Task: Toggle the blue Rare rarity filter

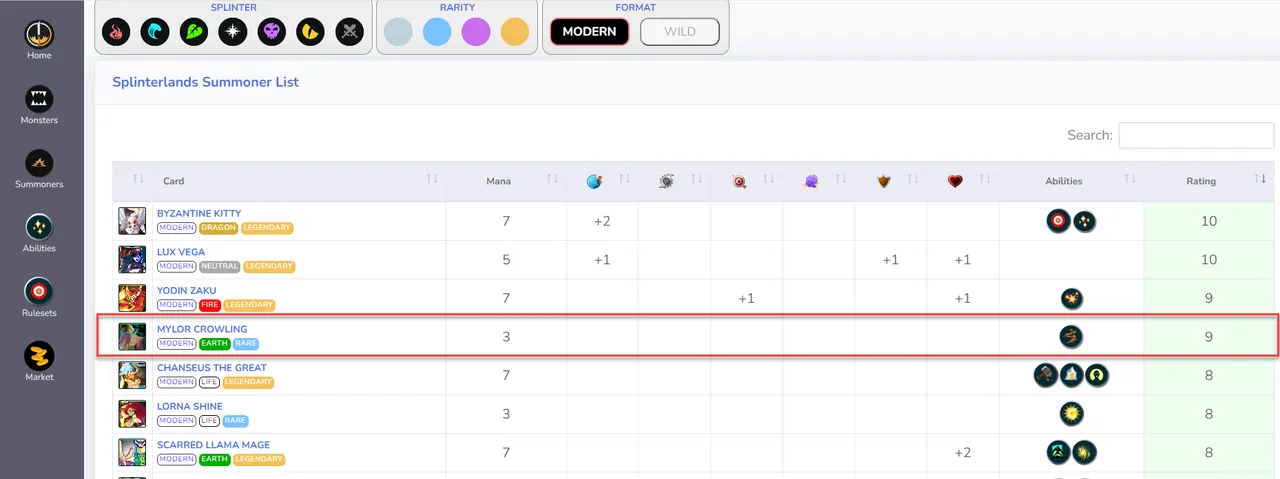Action: tap(437, 33)
